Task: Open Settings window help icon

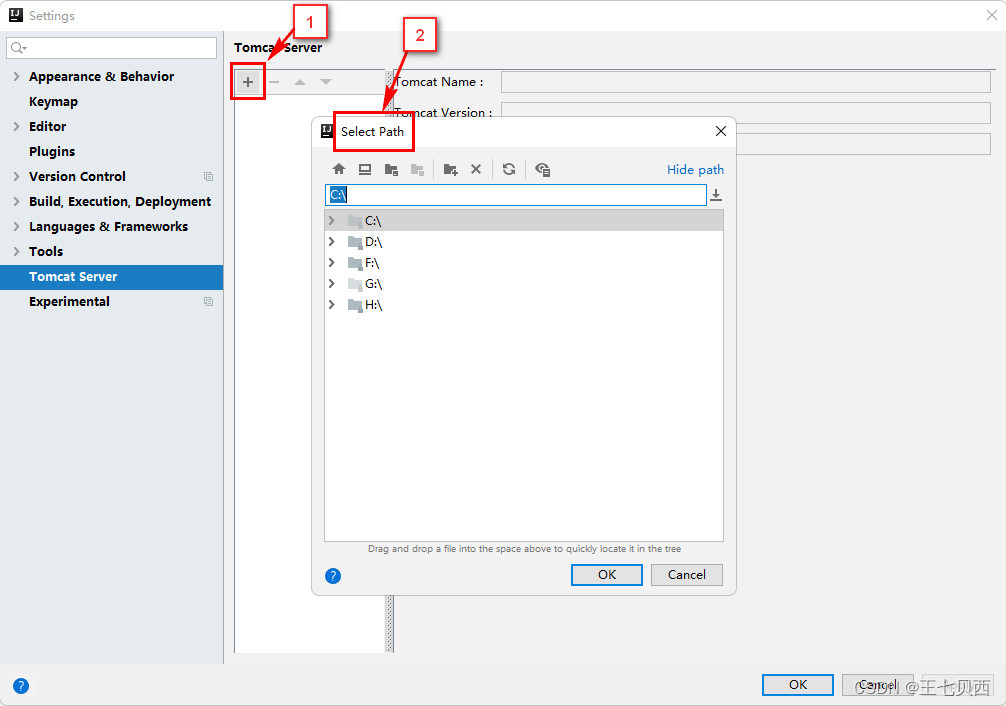Action: [x=21, y=686]
